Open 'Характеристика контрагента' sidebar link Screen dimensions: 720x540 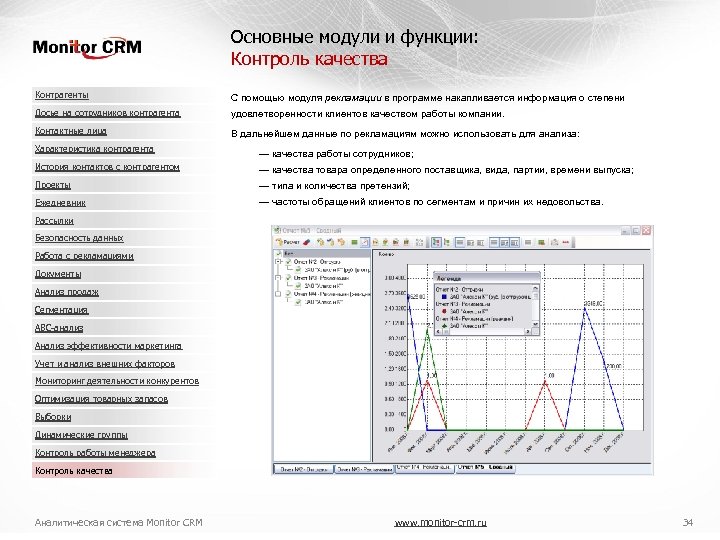[x=95, y=149]
